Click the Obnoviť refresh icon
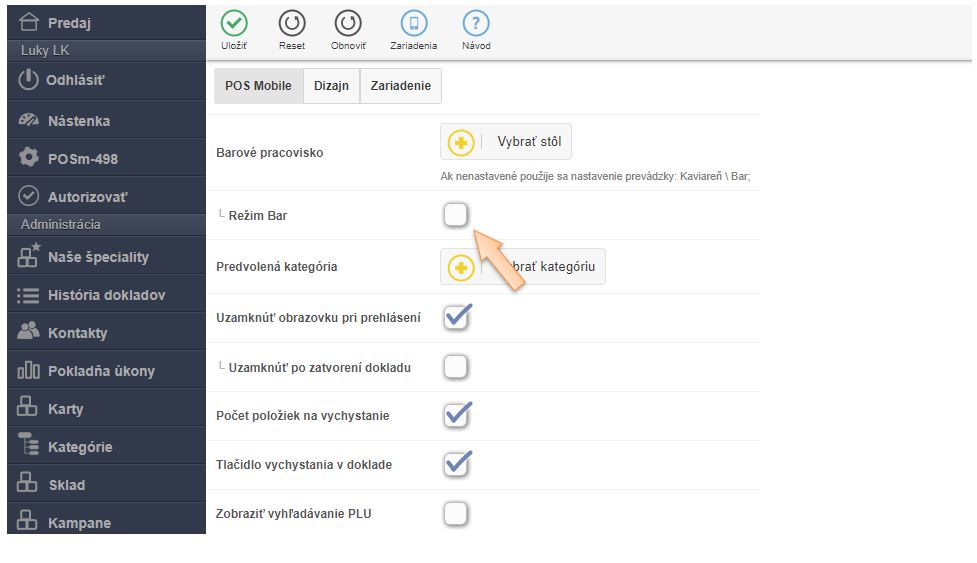Screen dimensions: 977x563 coord(348,23)
